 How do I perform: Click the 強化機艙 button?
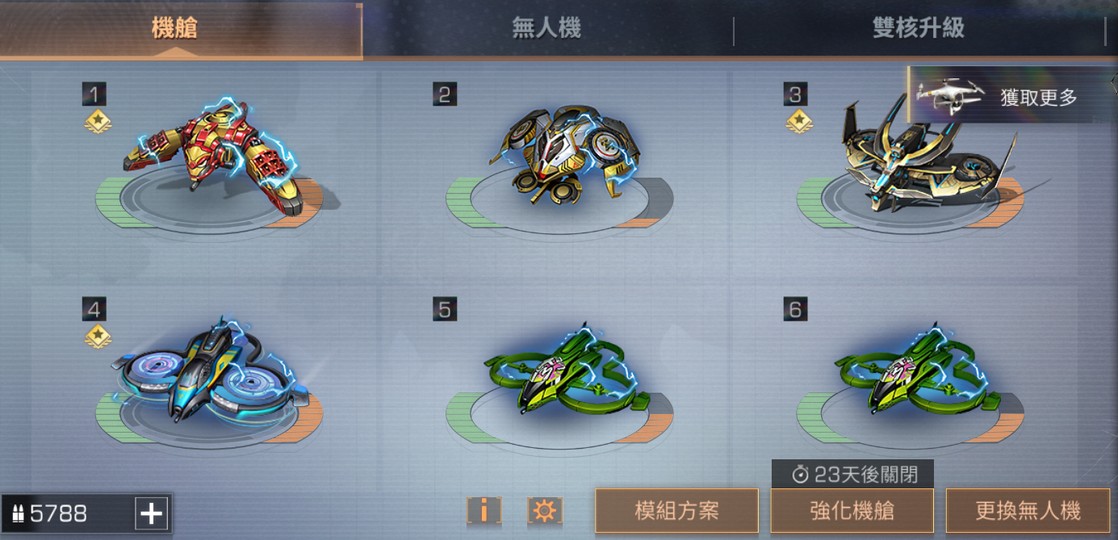(x=852, y=511)
